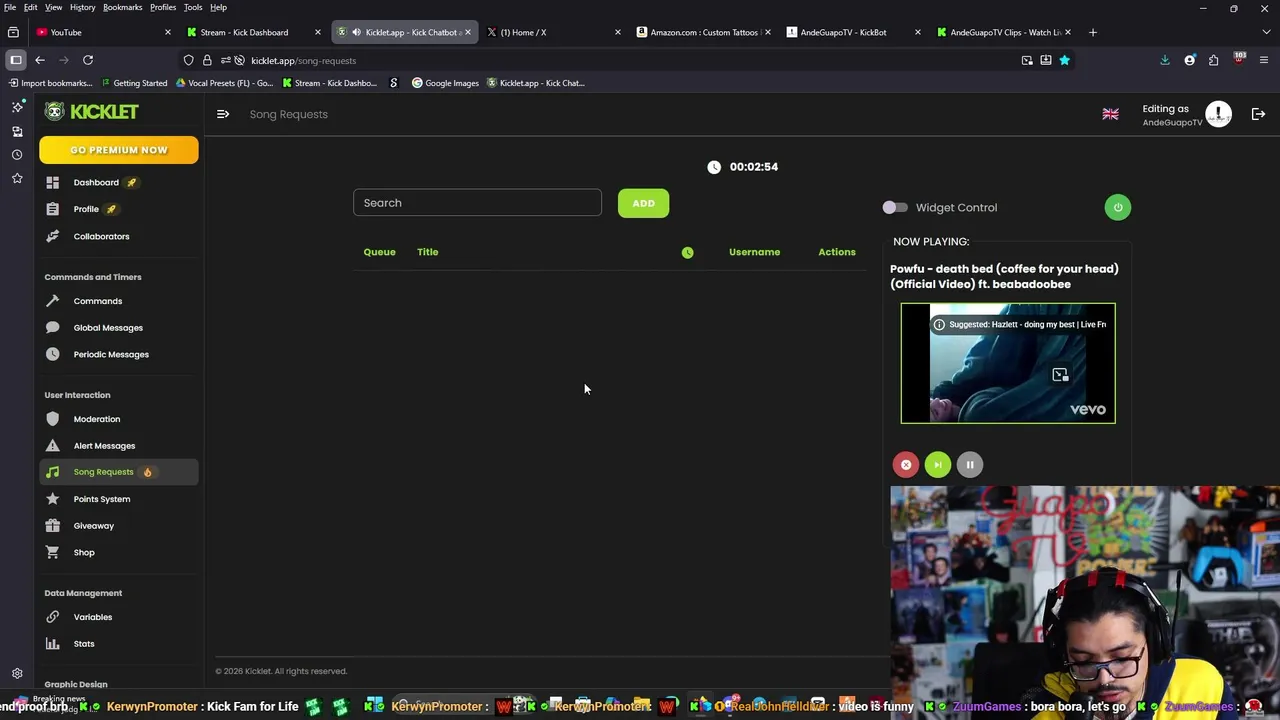
Task: Open Periodic Messages
Action: pyautogui.click(x=118, y=354)
